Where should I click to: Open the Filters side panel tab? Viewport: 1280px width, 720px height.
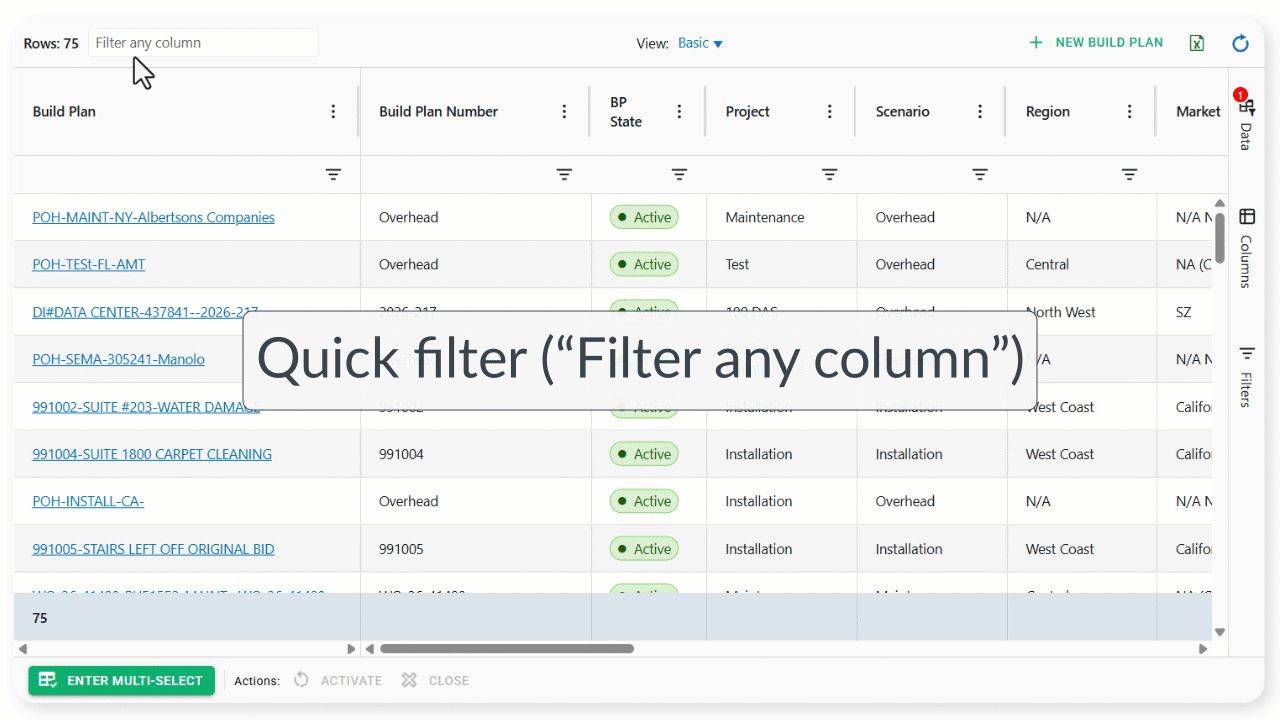tap(1246, 376)
